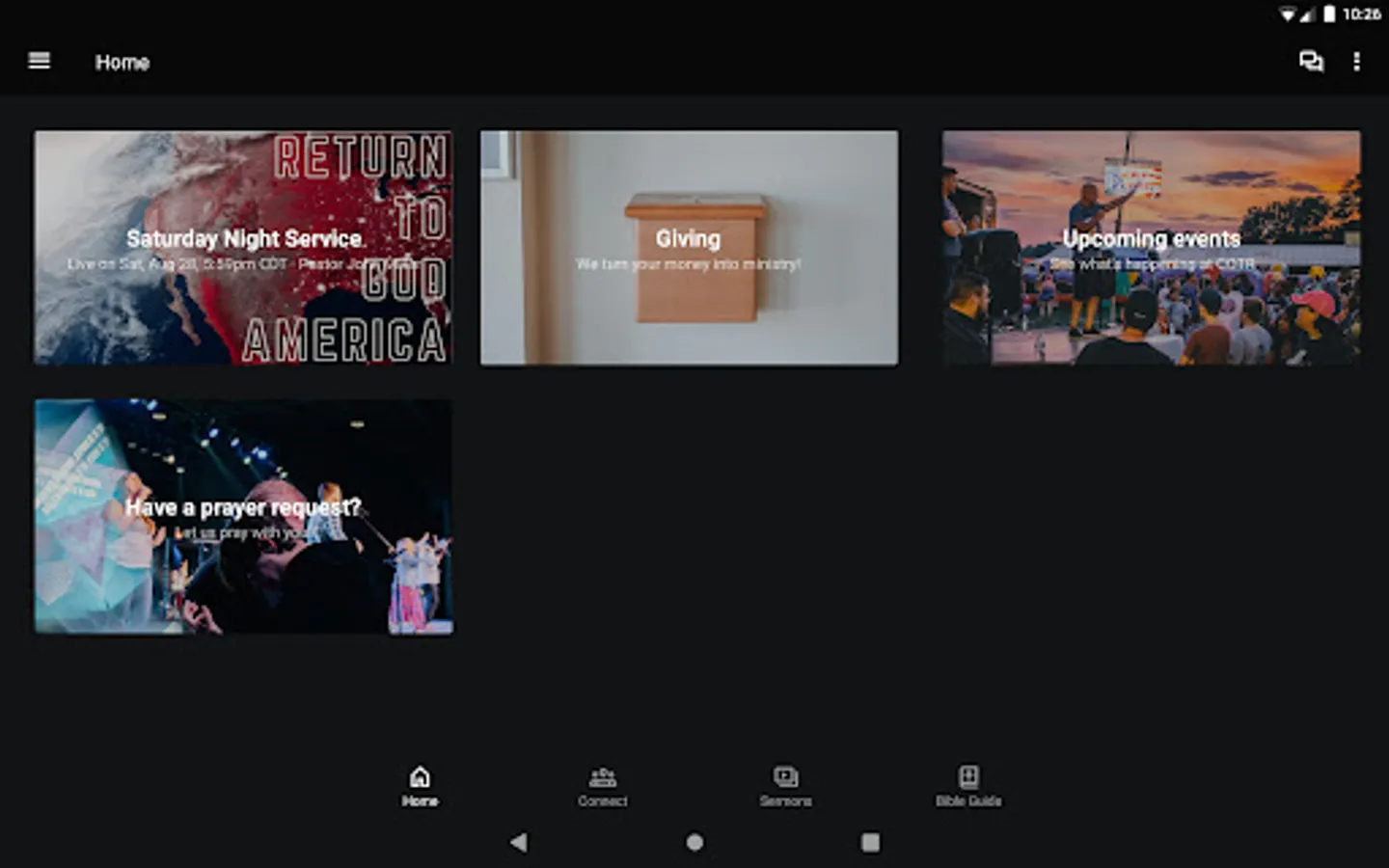The width and height of the screenshot is (1389, 868).
Task: Select the Home tab in bottom navigation
Action: click(420, 786)
